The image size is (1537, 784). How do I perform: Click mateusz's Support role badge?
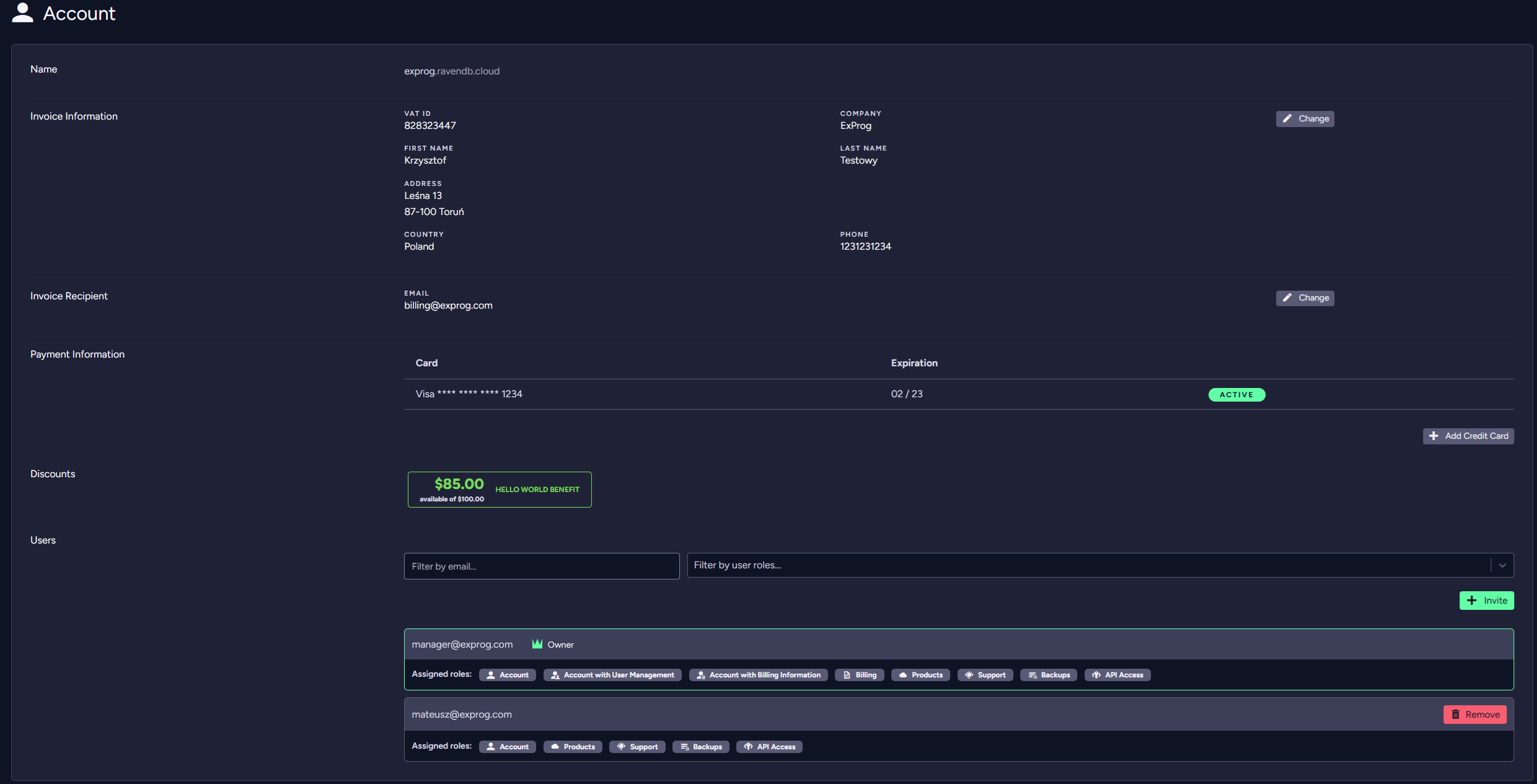pos(636,747)
